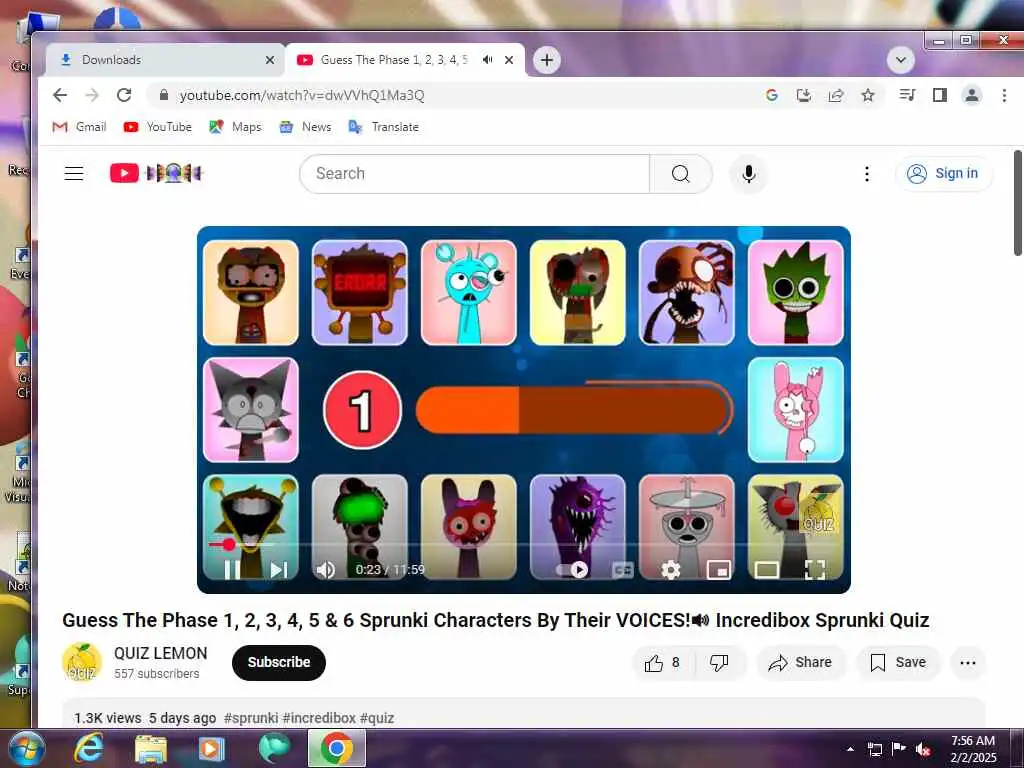Open the YouTube hamburger guide menu
The height and width of the screenshot is (768, 1024).
click(74, 173)
